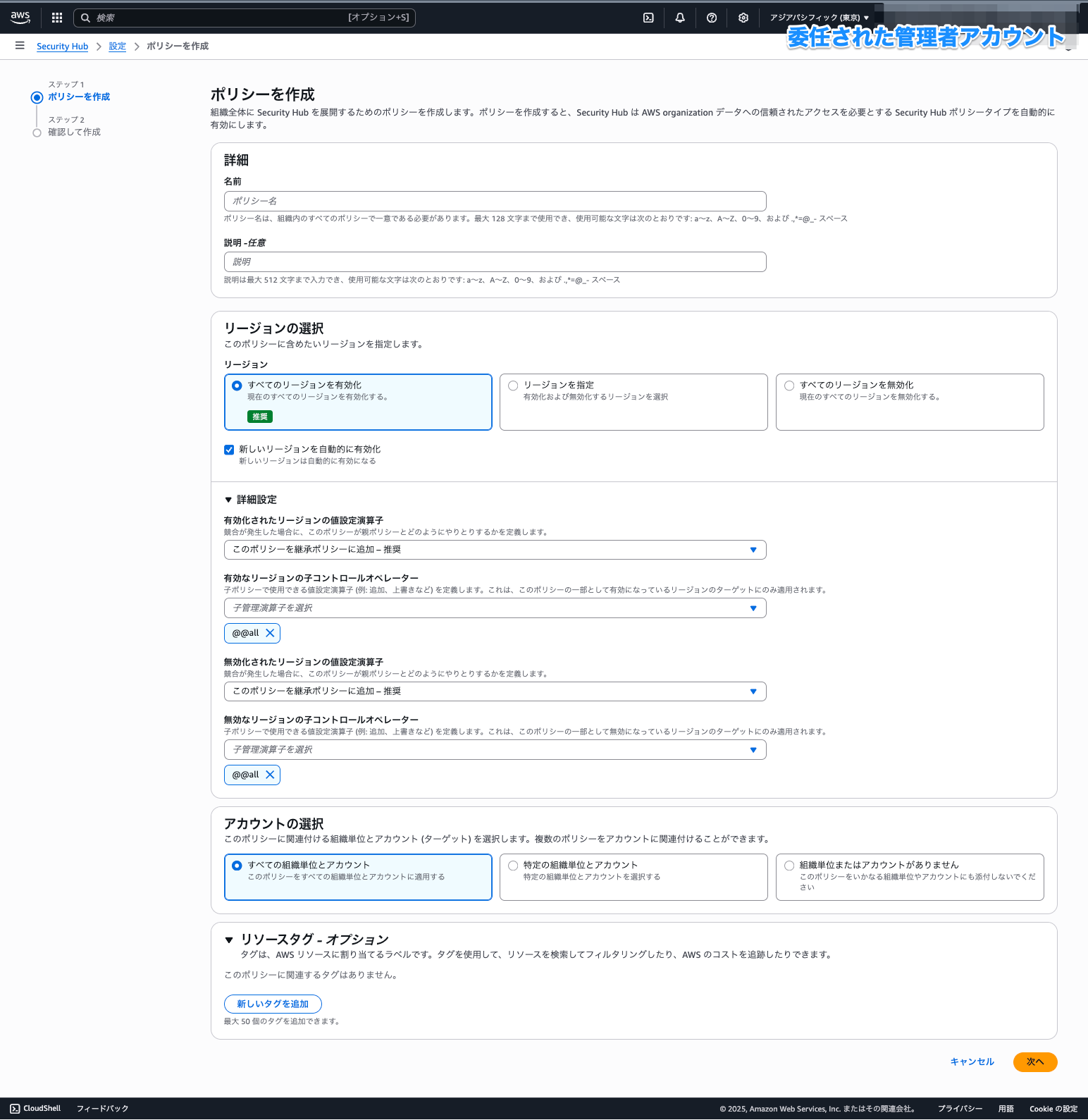This screenshot has width=1088, height=1120.
Task: Select 特定の組織単位とアカウント radio option
Action: click(513, 866)
